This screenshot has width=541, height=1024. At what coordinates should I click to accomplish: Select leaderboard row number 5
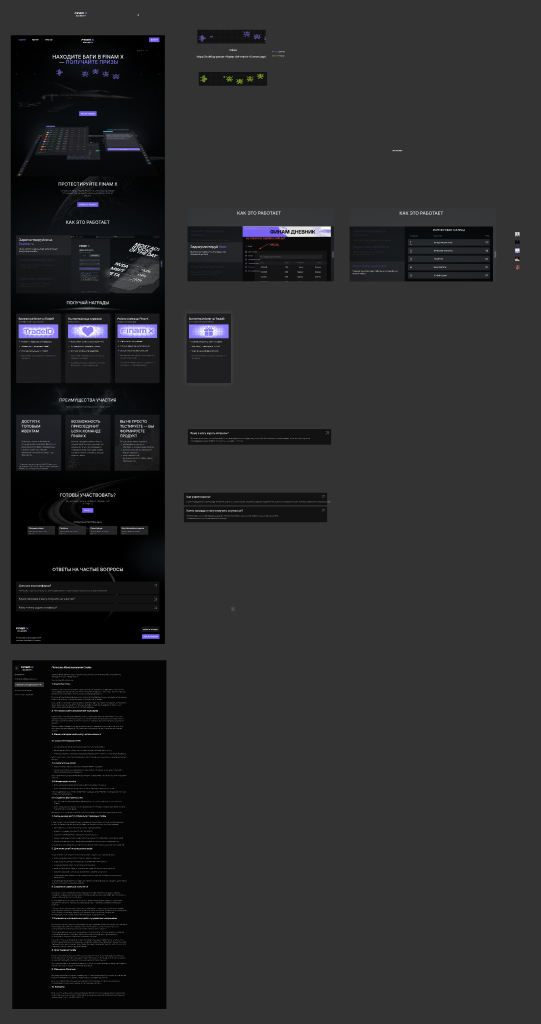point(450,276)
